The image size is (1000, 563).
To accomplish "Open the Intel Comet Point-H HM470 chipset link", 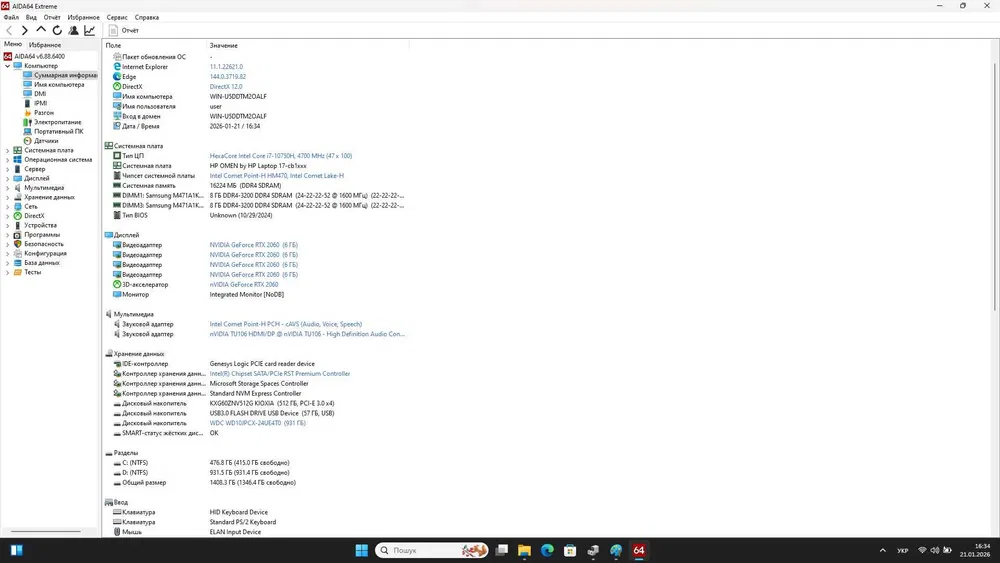I will pyautogui.click(x=277, y=175).
